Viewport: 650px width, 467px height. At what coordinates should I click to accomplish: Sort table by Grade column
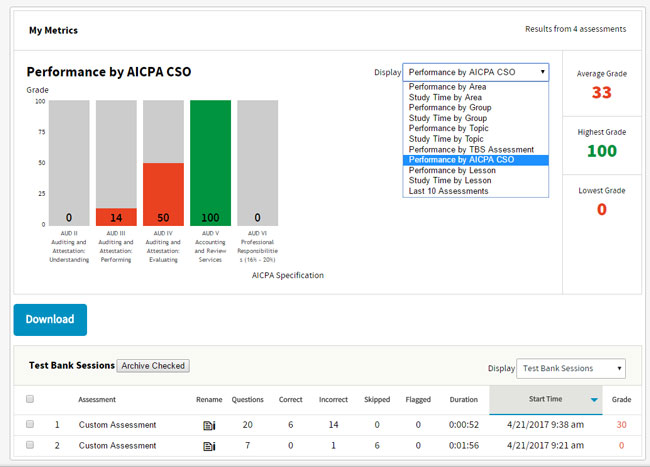pyautogui.click(x=621, y=399)
